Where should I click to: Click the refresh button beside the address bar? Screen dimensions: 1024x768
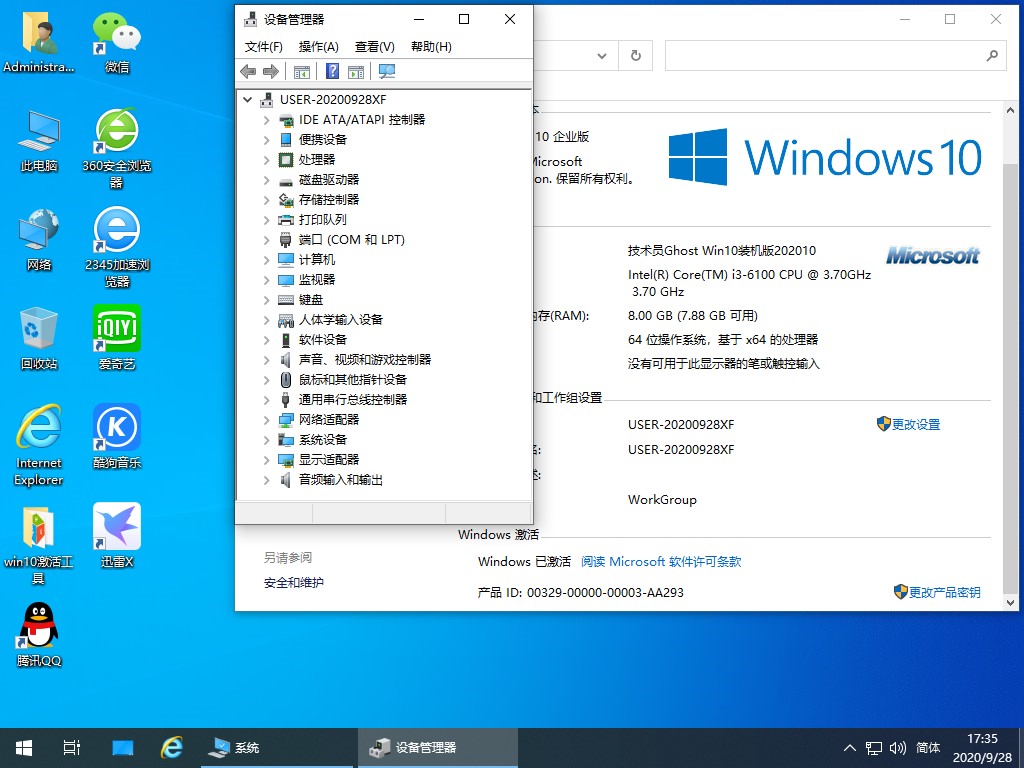(x=635, y=57)
